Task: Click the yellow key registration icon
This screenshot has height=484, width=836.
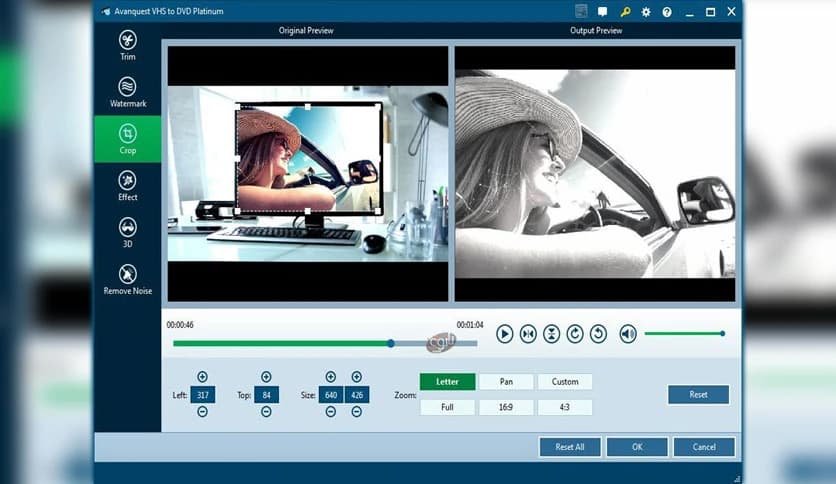Action: 625,12
